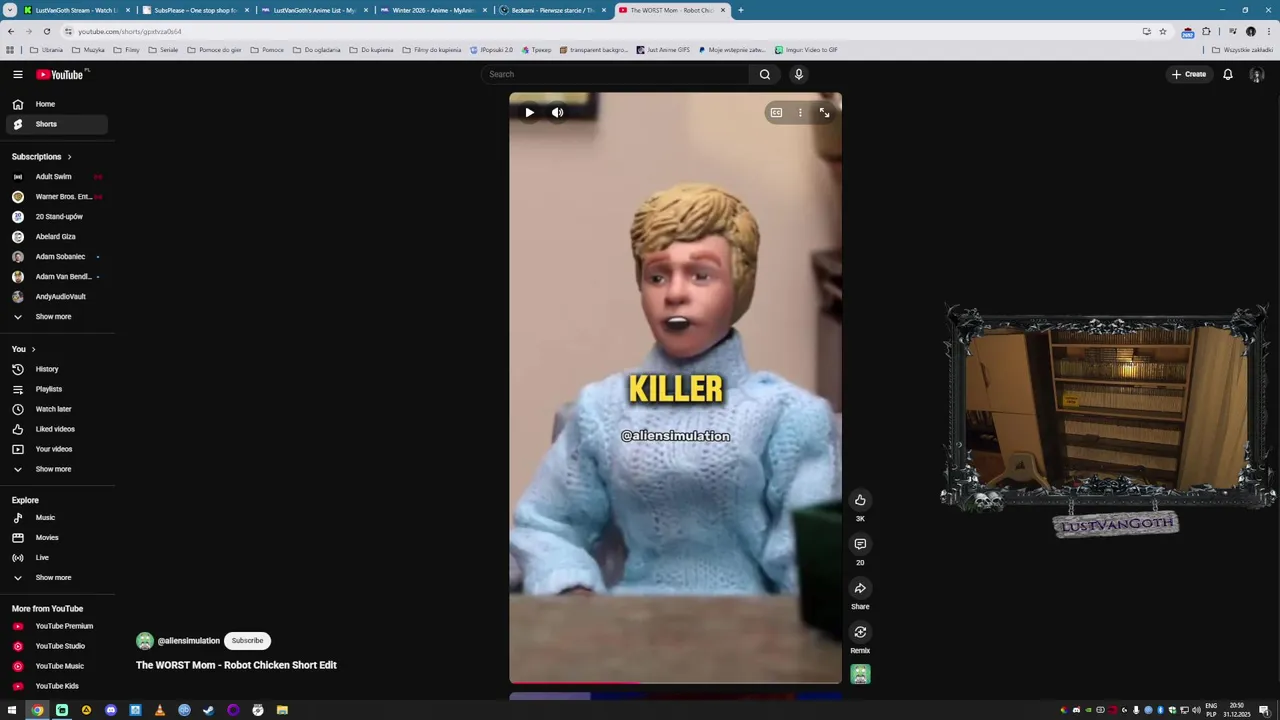The image size is (1280, 720).
Task: Subscribe to @aliensimulation
Action: (x=247, y=641)
